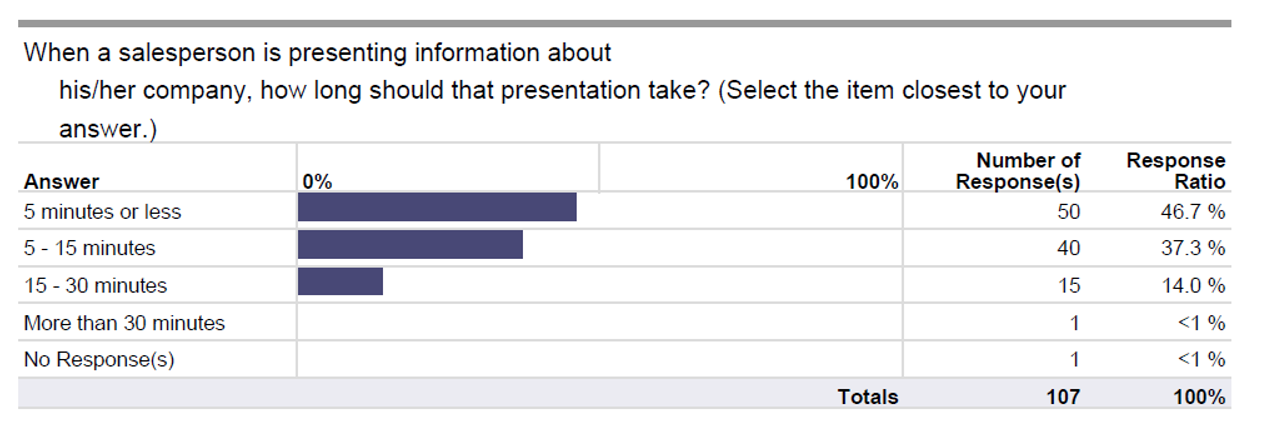Select the '5 minutes or less' answer label
The image size is (1284, 440).
click(103, 212)
